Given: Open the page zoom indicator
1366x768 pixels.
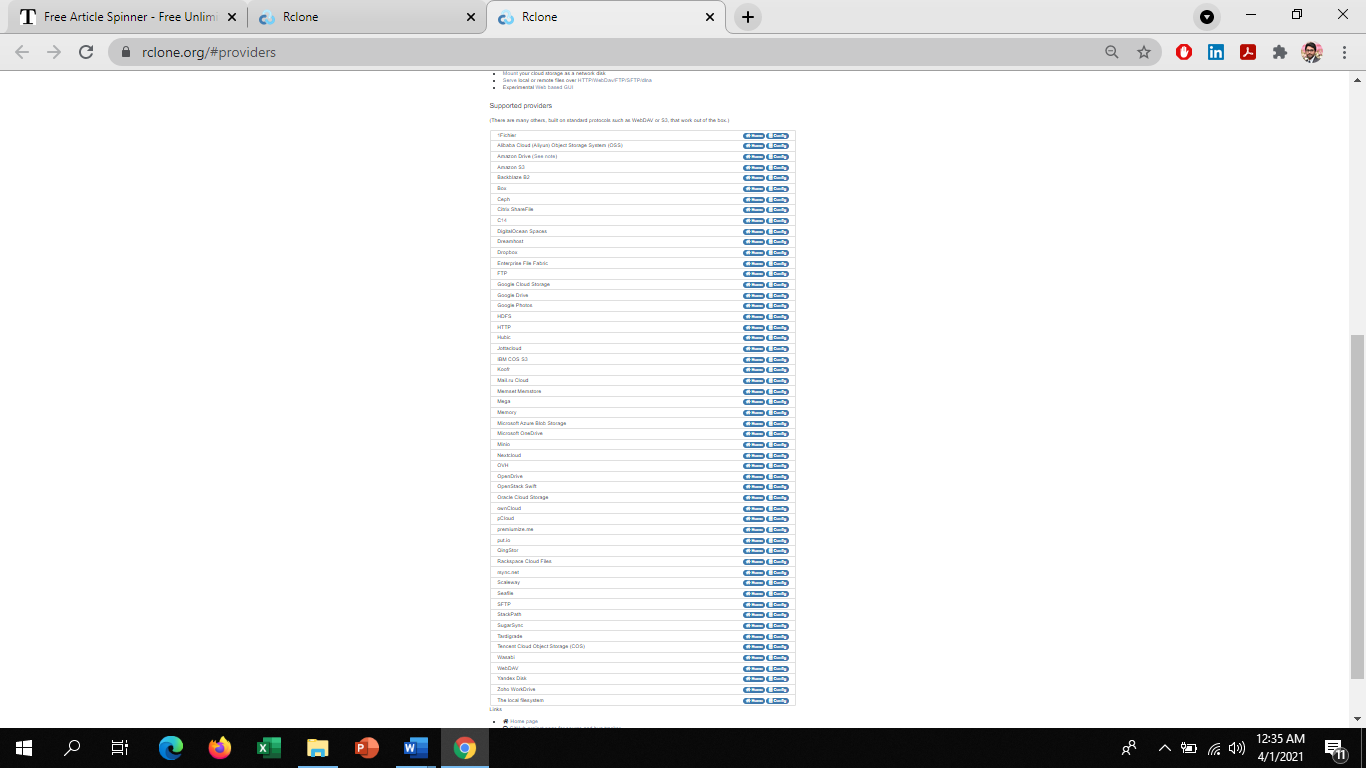Looking at the screenshot, I should tap(1112, 52).
